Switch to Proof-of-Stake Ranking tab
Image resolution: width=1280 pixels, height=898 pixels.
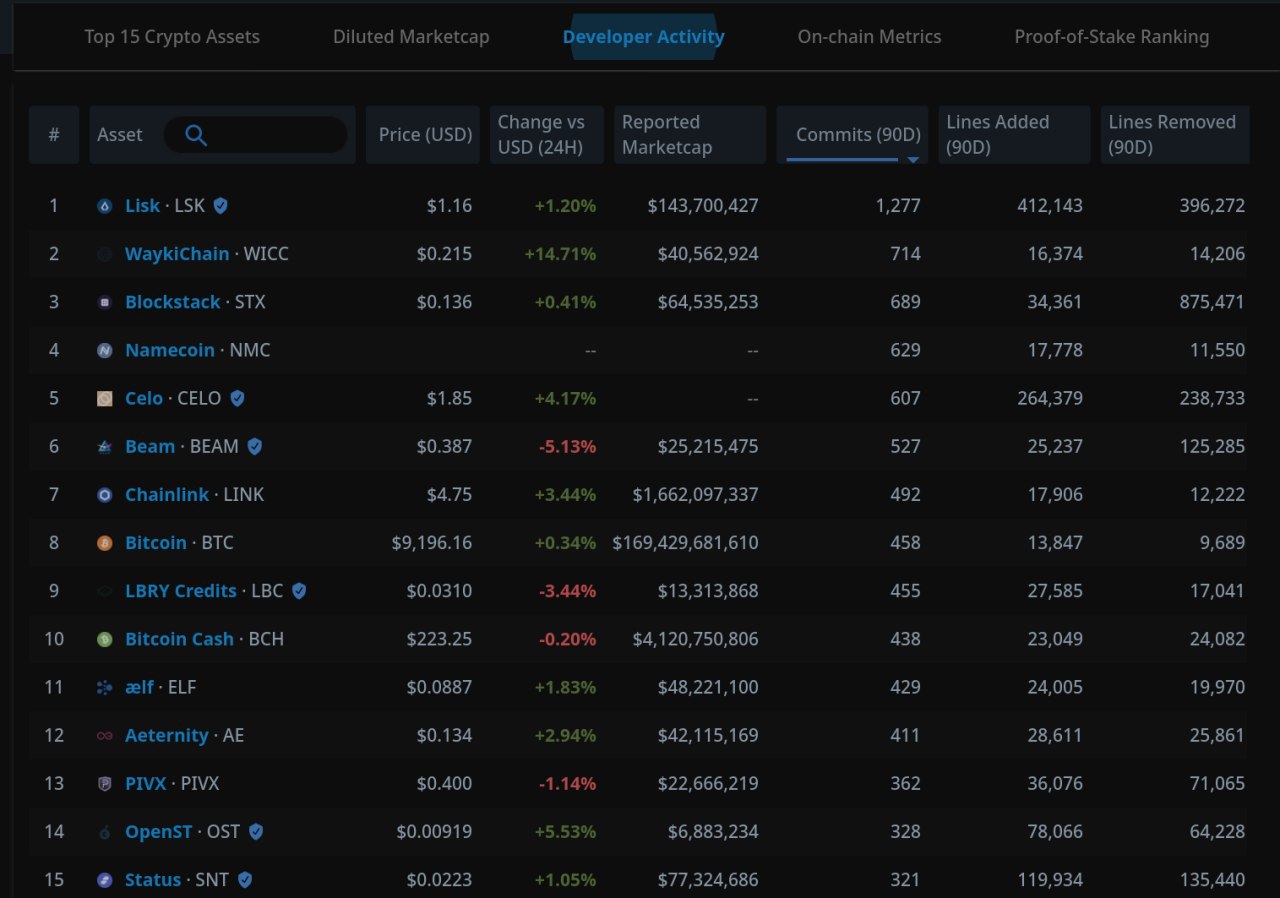1112,37
